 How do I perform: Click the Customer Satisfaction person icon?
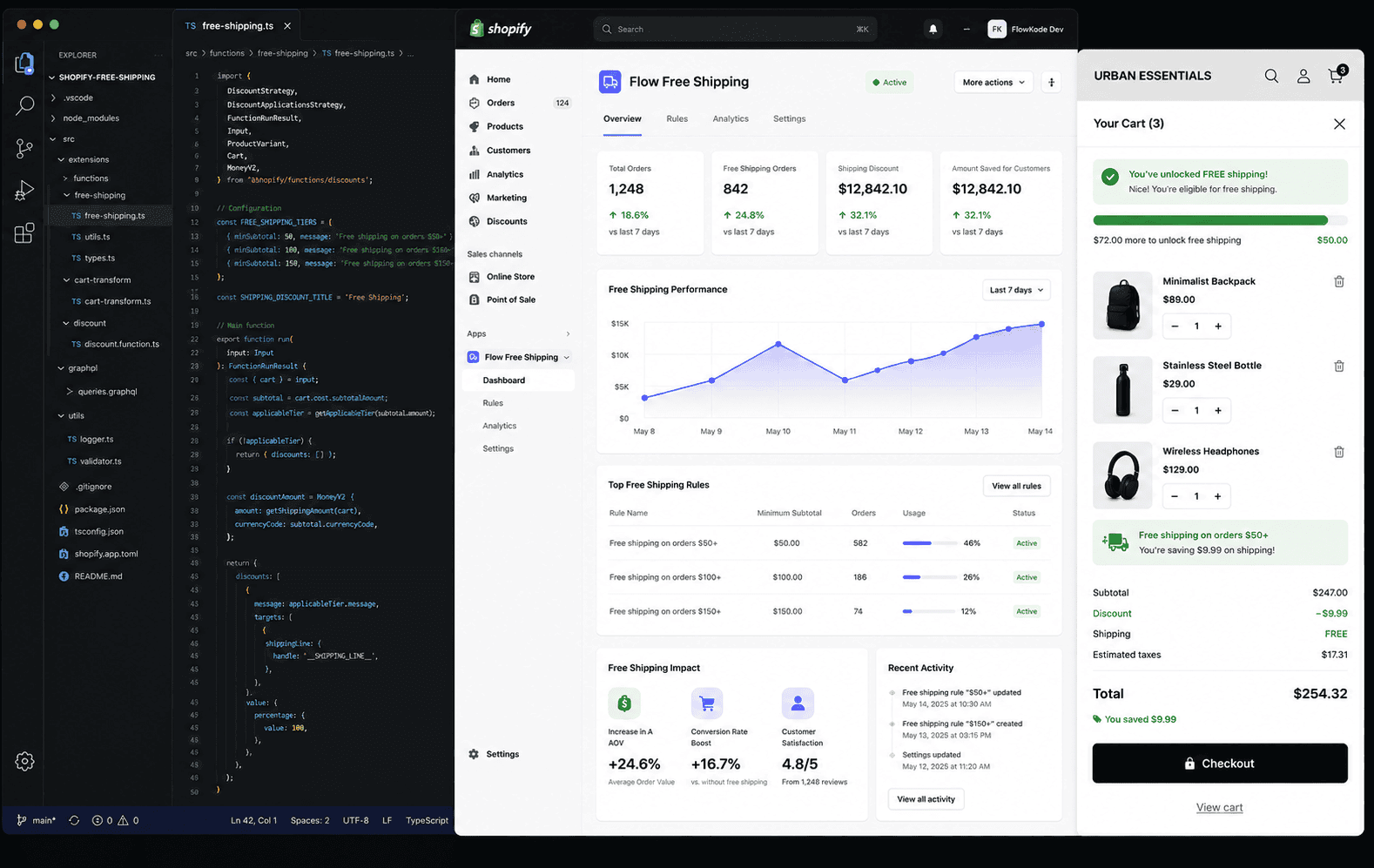click(x=798, y=703)
